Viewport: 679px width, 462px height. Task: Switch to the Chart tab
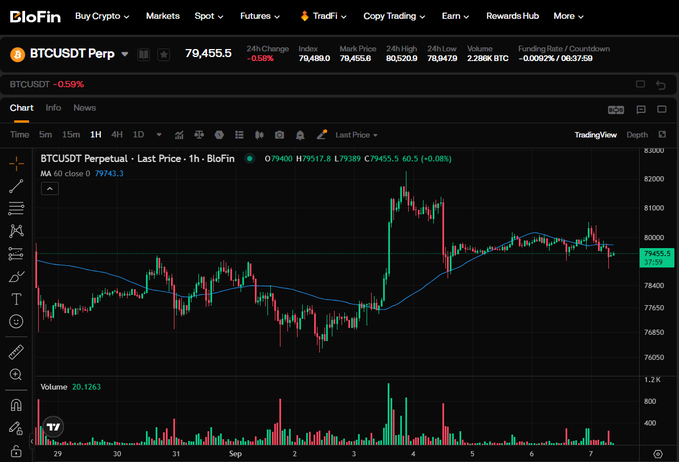(x=22, y=108)
